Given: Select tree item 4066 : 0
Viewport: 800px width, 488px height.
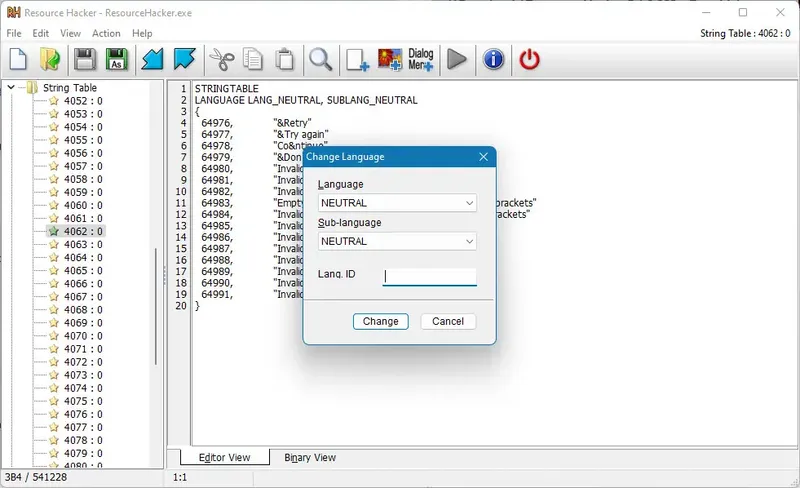Looking at the screenshot, I should pyautogui.click(x=83, y=283).
